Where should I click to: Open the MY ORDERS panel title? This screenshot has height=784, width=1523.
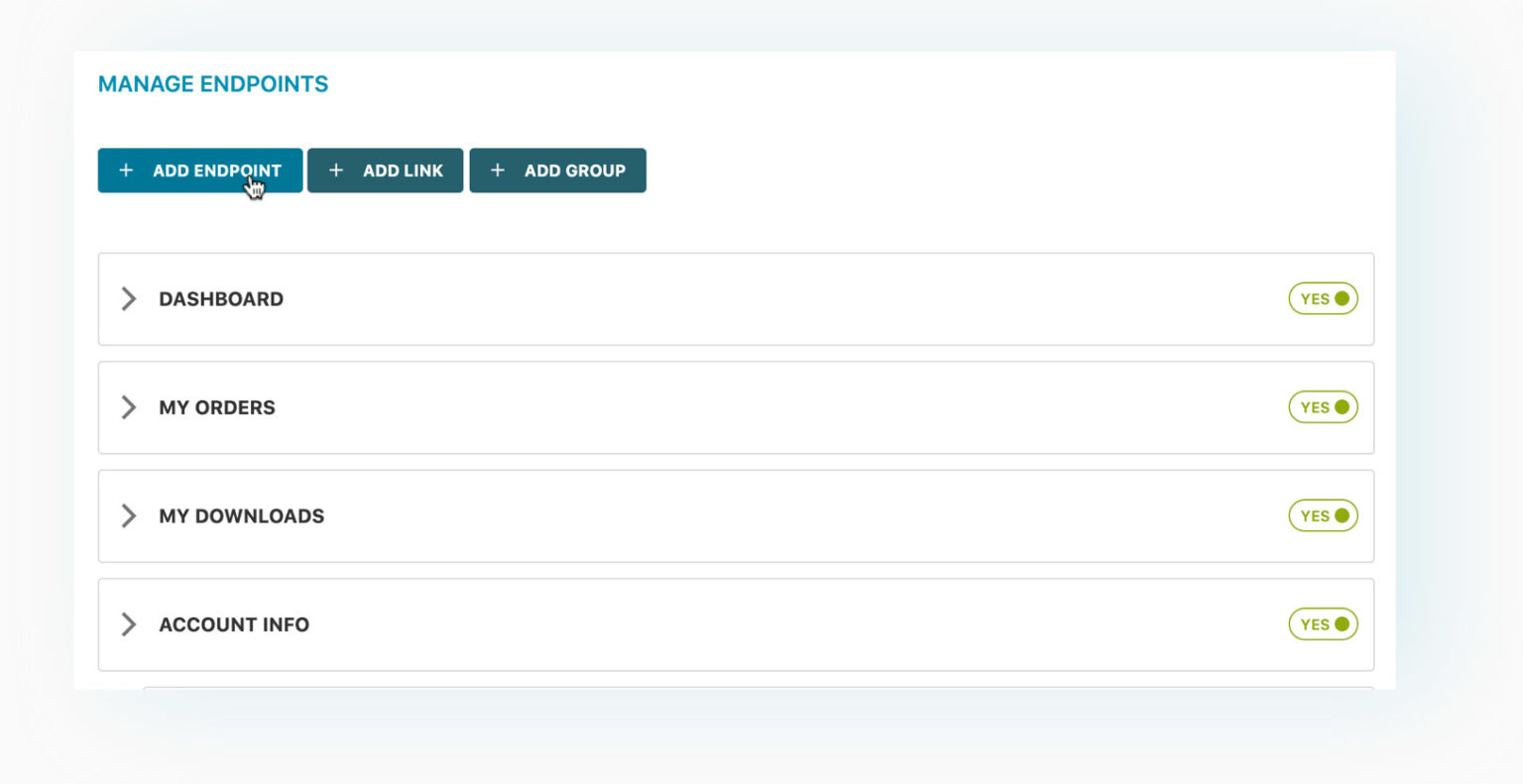tap(217, 406)
